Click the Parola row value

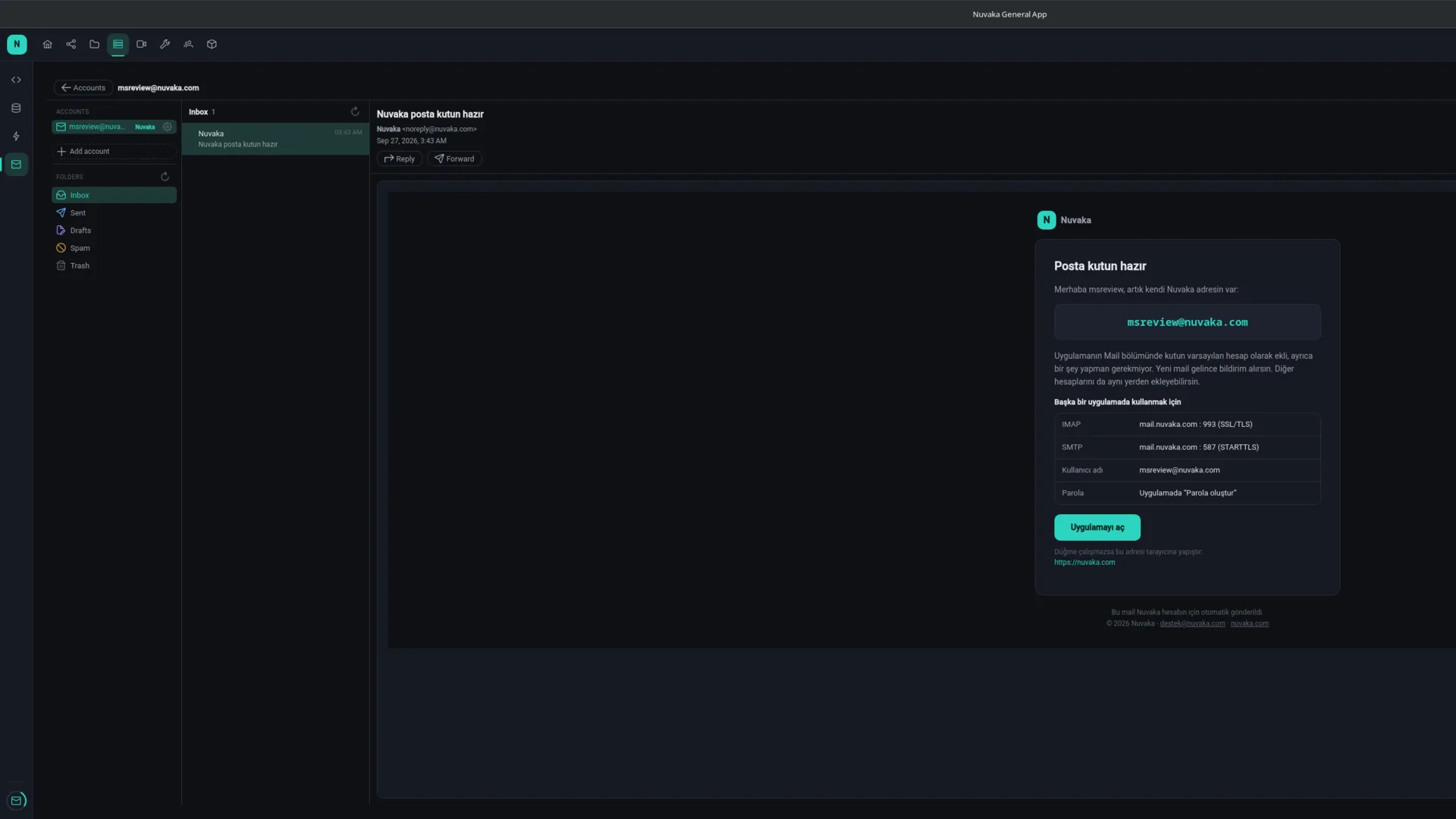tap(1188, 493)
